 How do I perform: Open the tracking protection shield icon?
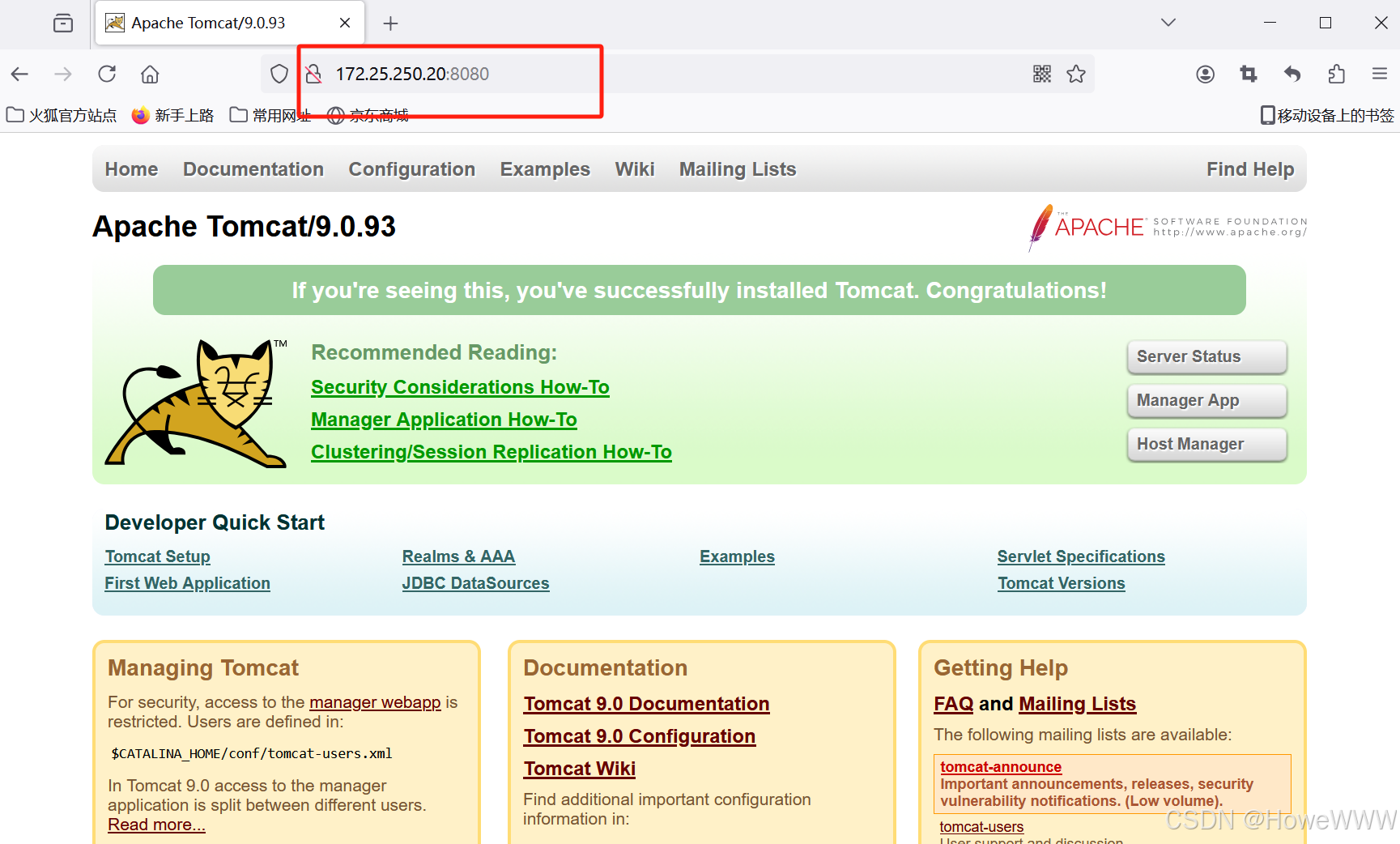[279, 75]
